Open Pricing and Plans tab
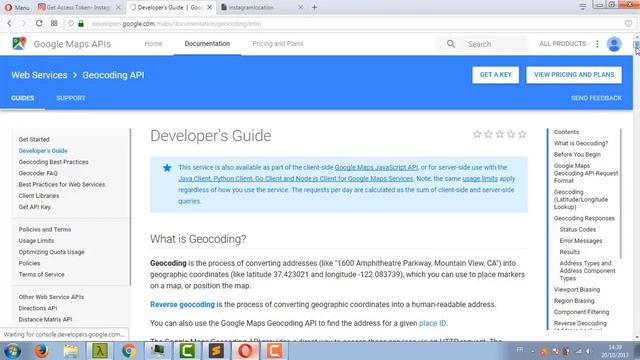Viewport: 640px width, 360px height. click(278, 44)
